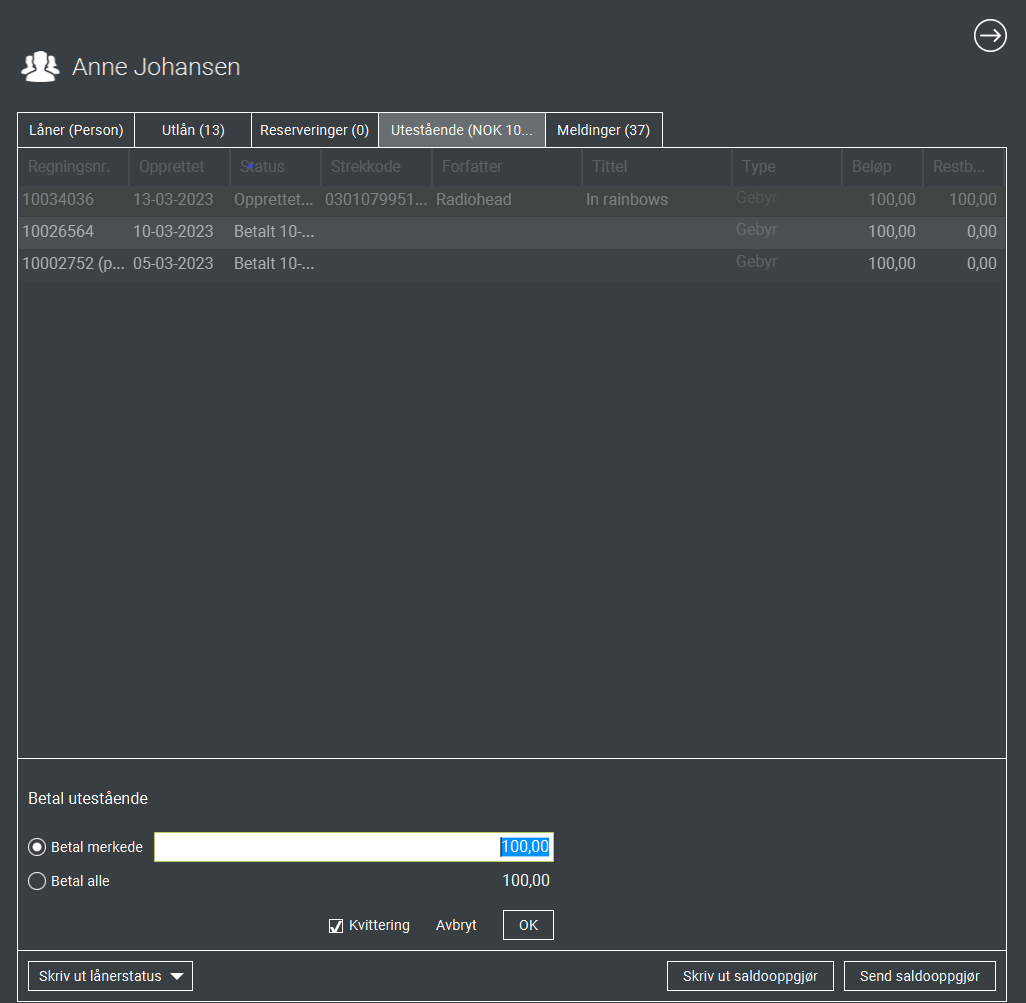Sort by Regningsnr. column header
This screenshot has width=1026, height=1003.
pyautogui.click(x=73, y=167)
